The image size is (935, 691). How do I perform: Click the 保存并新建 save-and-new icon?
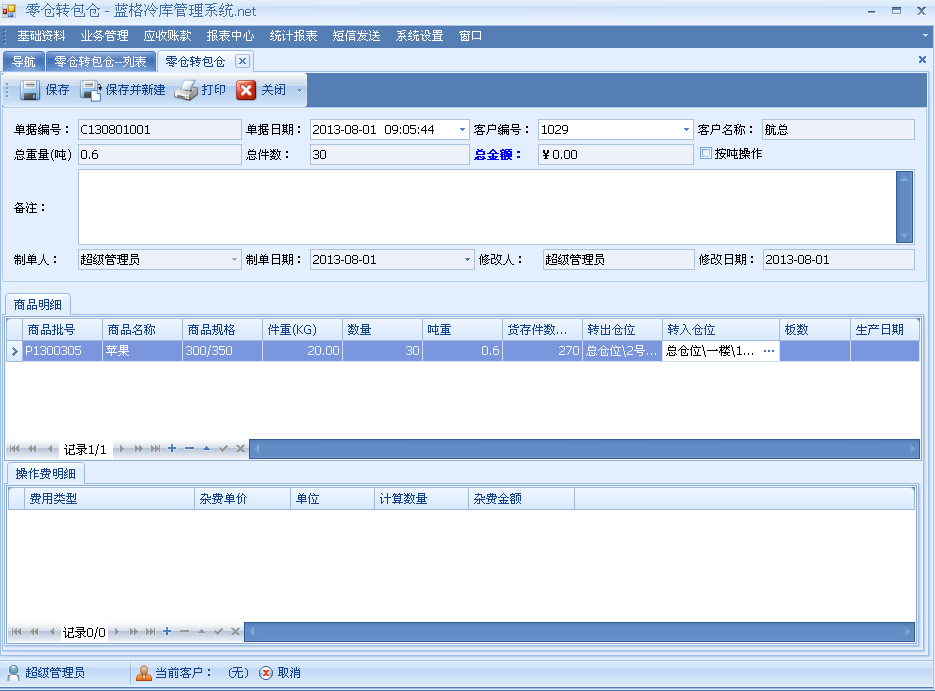(91, 90)
